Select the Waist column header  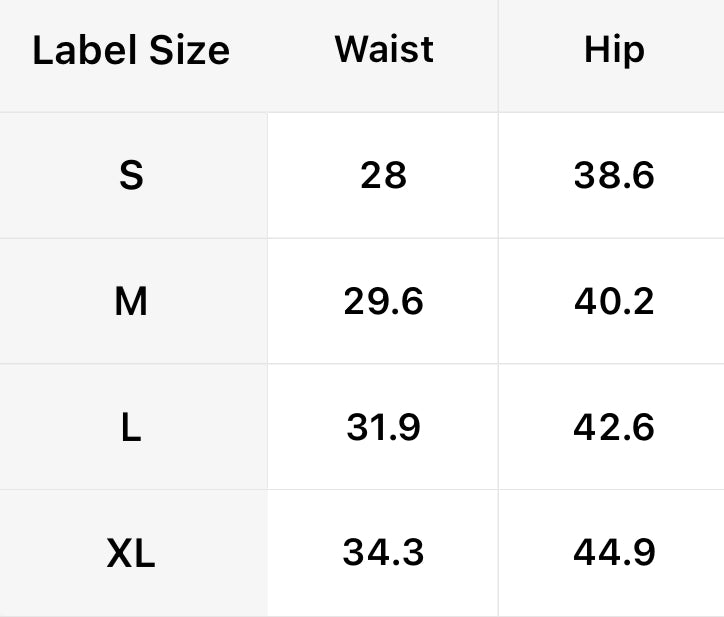pyautogui.click(x=384, y=49)
